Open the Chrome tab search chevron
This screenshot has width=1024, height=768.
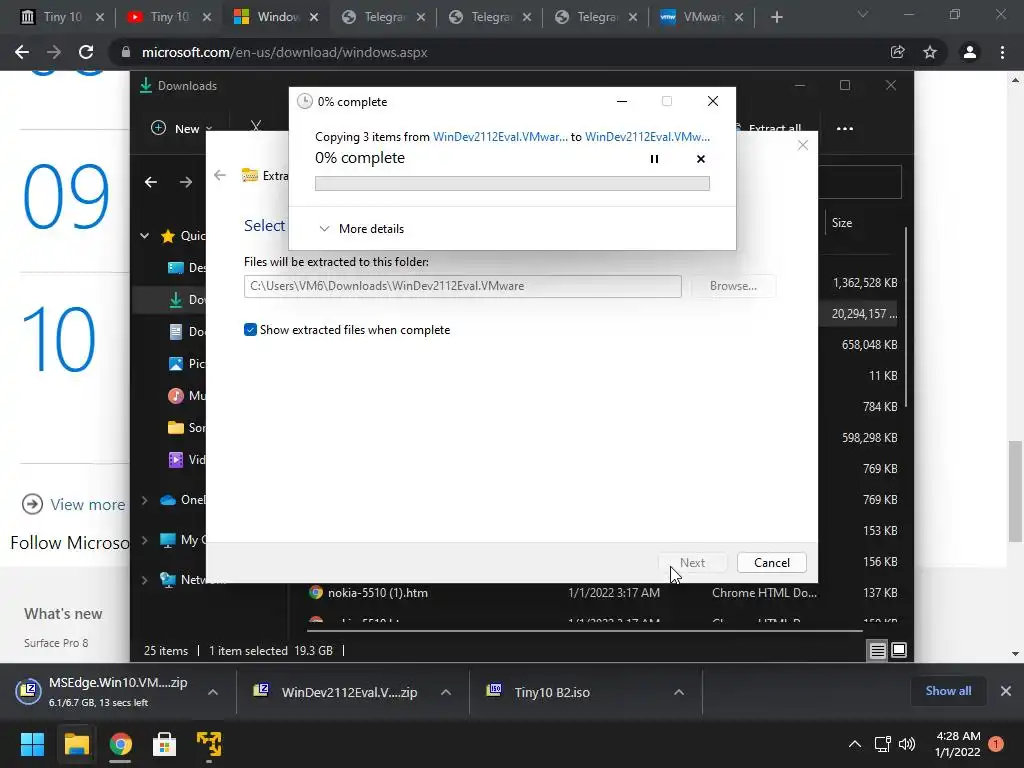[863, 14]
